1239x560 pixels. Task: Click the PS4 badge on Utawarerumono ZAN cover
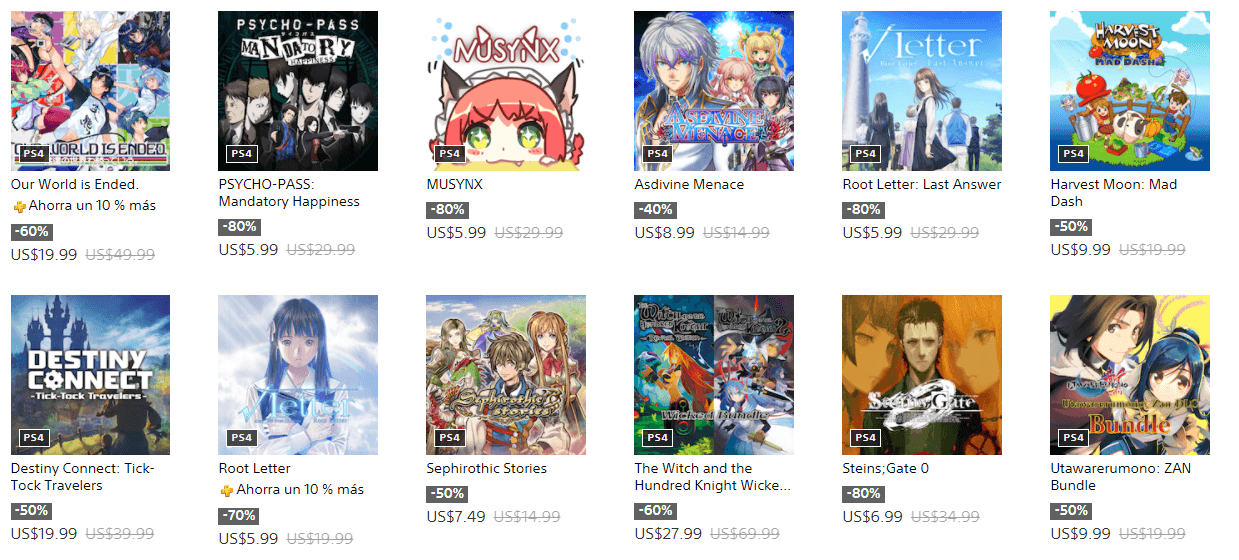point(1073,438)
